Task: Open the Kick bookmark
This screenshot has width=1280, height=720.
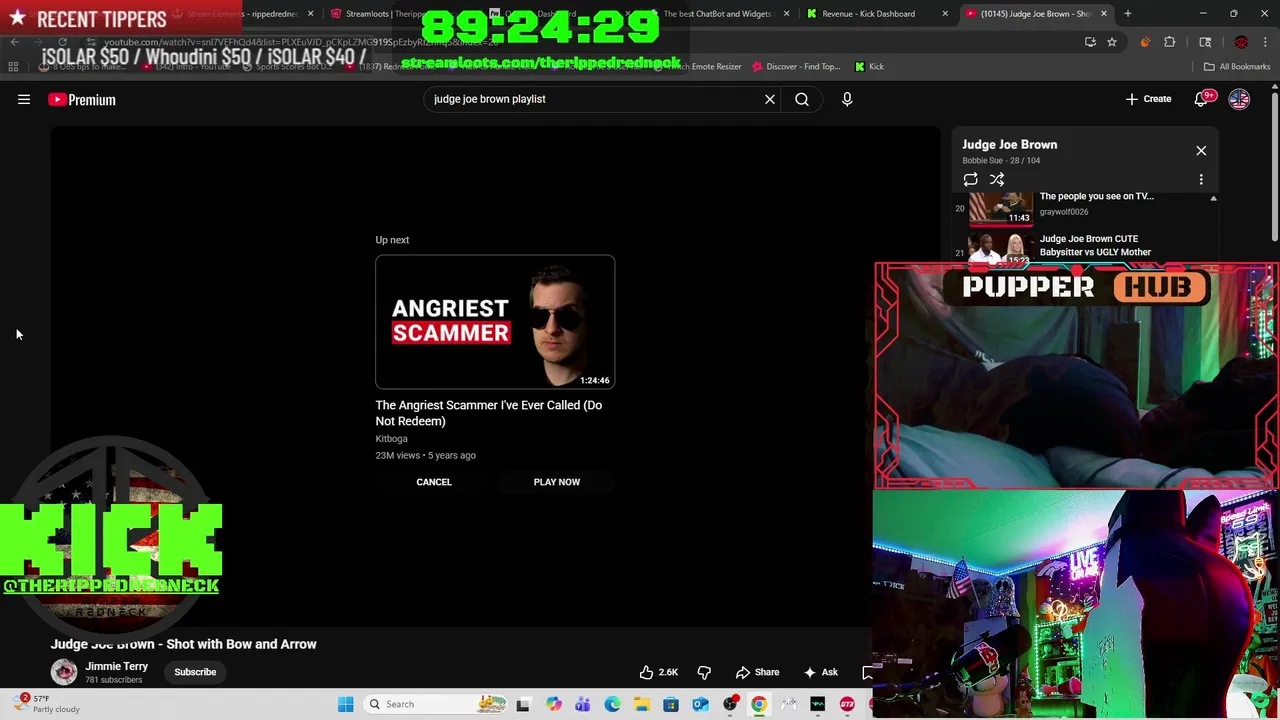Action: coord(869,67)
